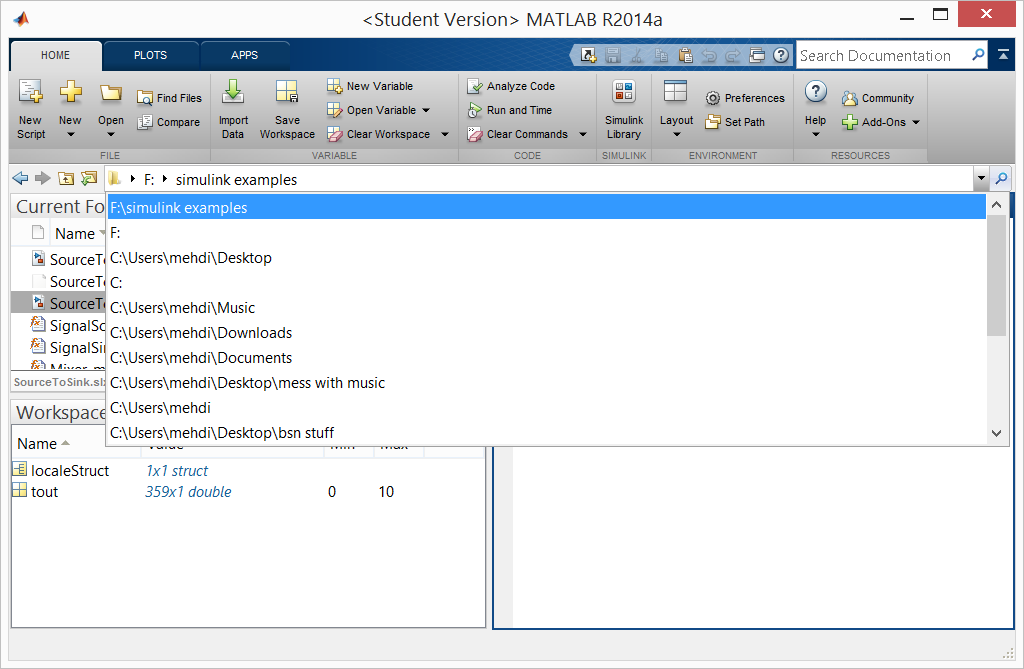Click the Find Files icon
This screenshot has height=669, width=1024.
[x=145, y=98]
